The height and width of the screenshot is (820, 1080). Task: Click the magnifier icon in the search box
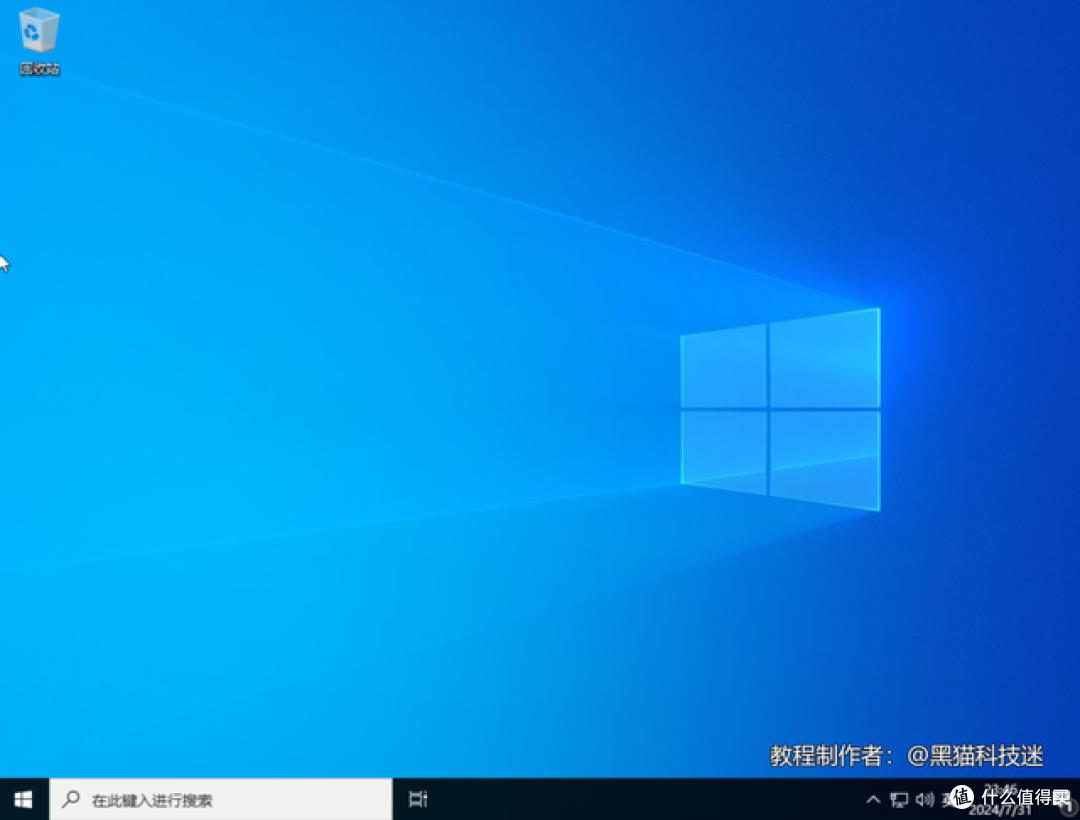[71, 799]
